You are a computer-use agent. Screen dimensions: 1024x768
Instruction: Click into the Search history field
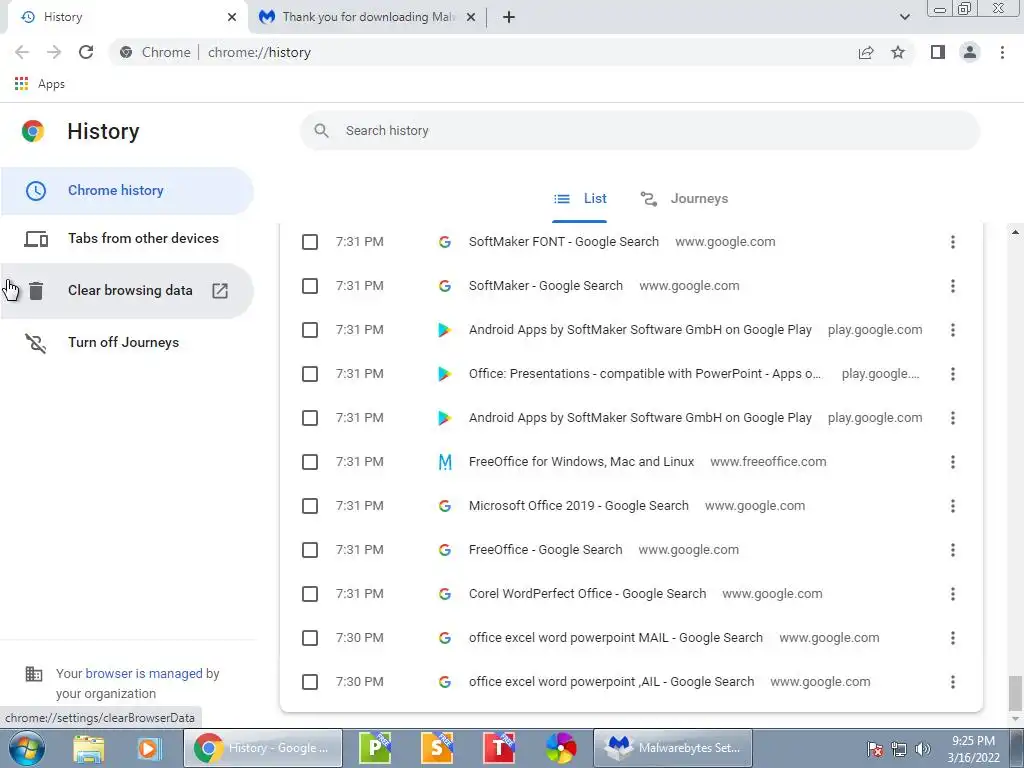click(640, 131)
